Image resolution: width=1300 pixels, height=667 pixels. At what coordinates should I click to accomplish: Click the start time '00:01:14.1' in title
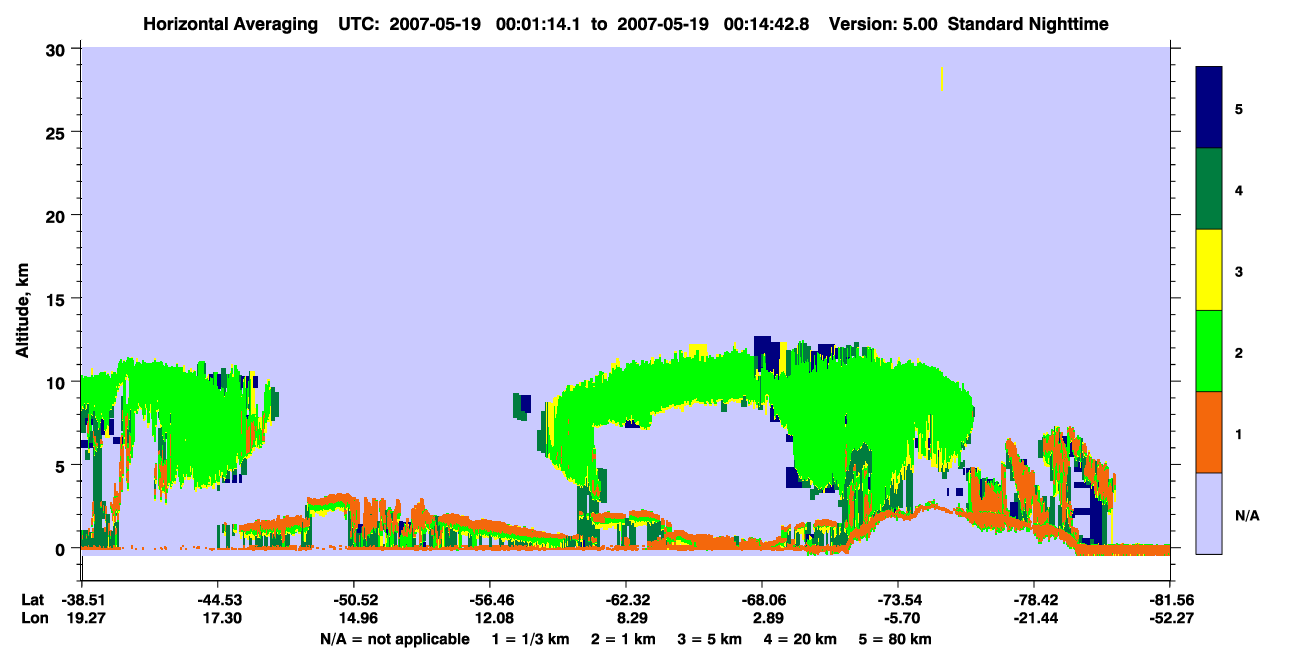537,24
